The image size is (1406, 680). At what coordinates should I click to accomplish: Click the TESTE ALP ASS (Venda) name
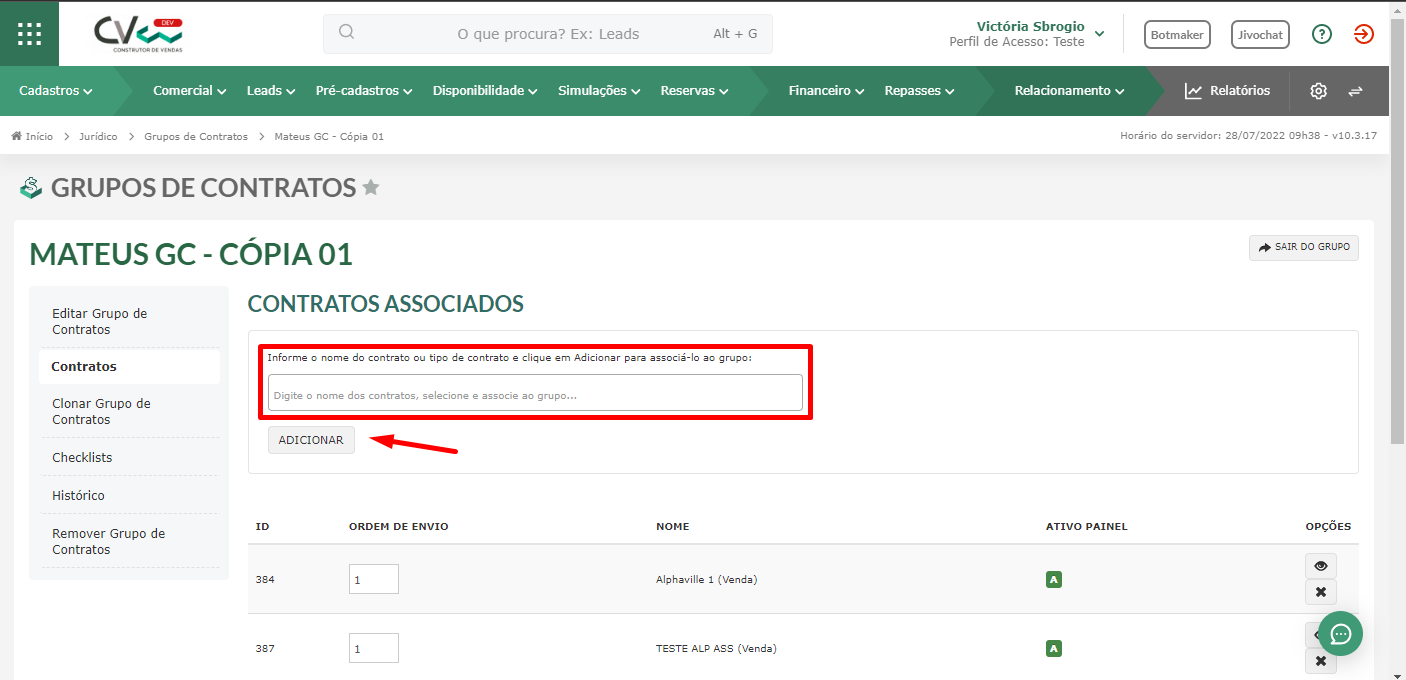tap(716, 648)
